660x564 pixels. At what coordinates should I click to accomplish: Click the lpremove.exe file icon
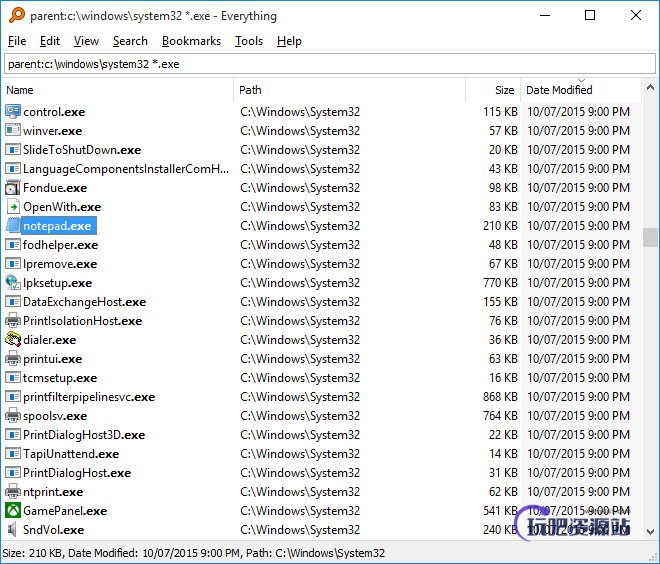click(x=13, y=264)
